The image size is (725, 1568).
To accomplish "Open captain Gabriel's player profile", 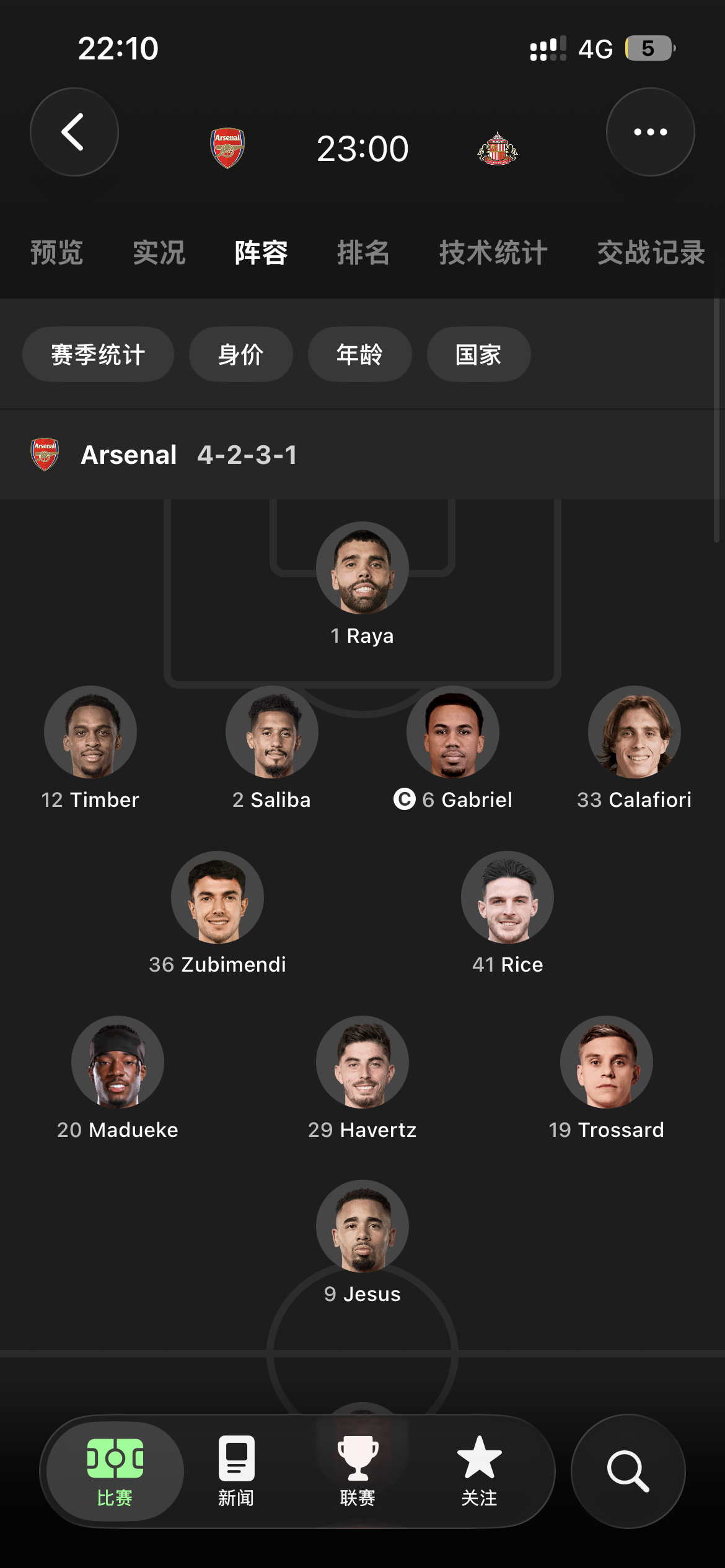I will (453, 732).
